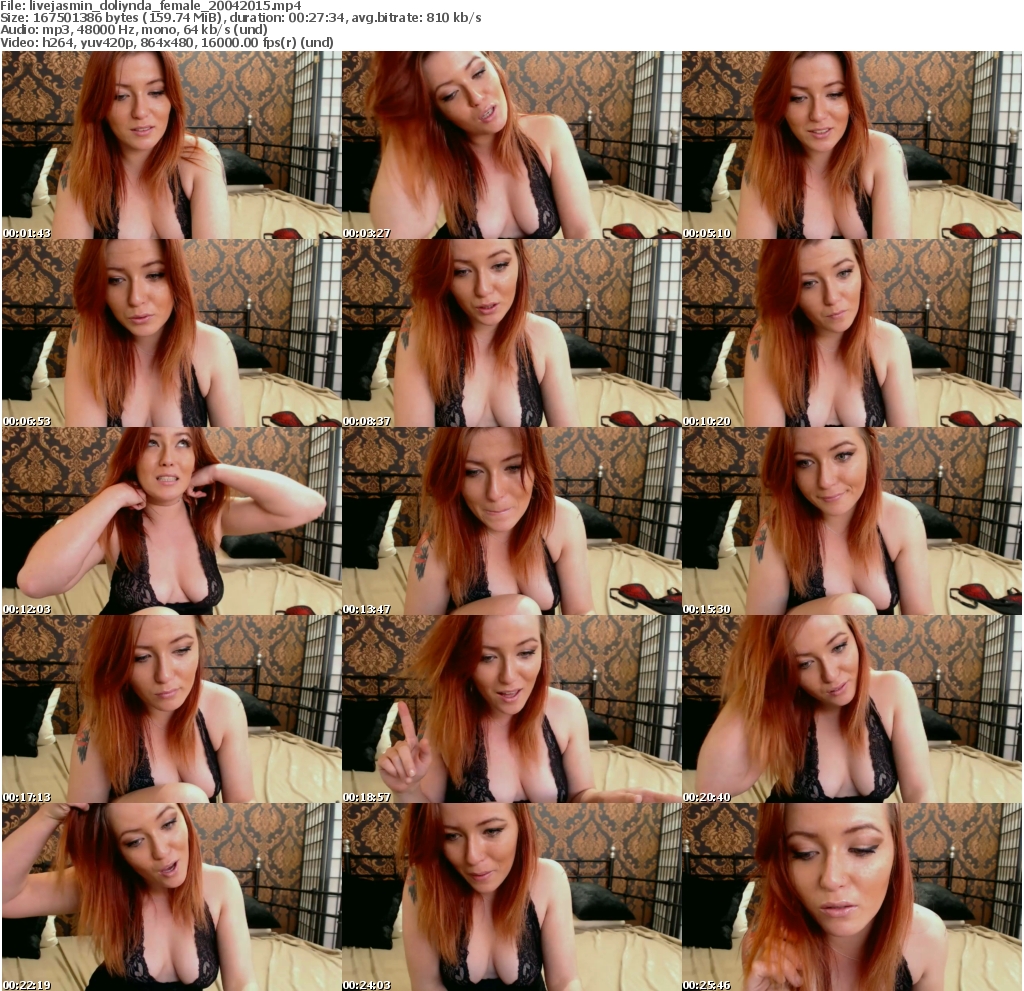
Task: Open the video frame stamped 00:18:57
Action: click(511, 709)
